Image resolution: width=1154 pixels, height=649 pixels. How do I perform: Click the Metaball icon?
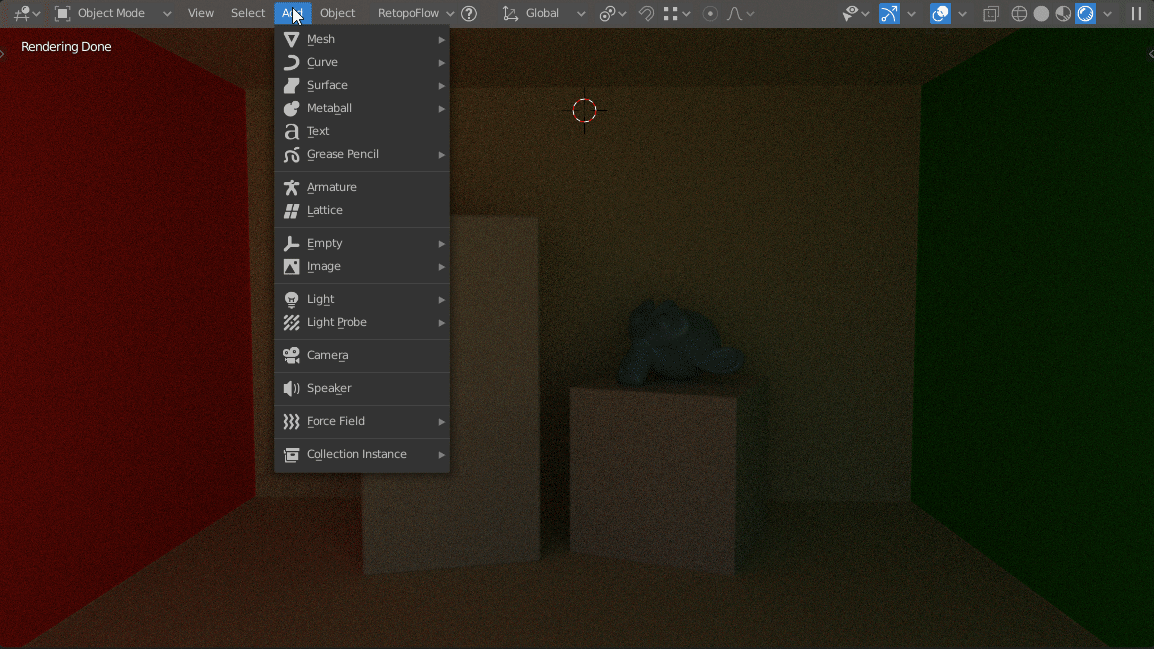(x=291, y=108)
